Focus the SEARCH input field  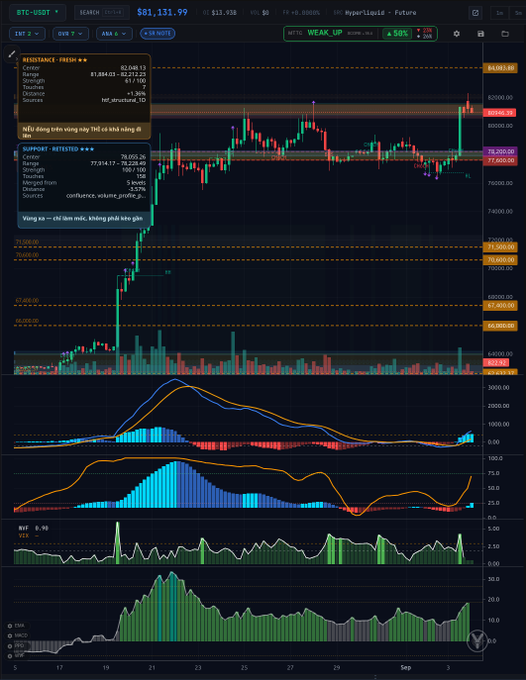[102, 13]
